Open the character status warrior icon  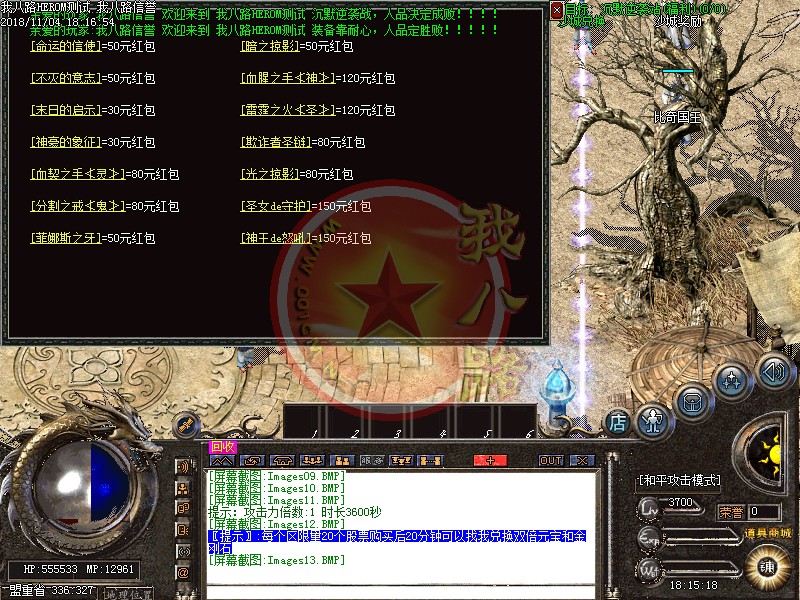[654, 422]
